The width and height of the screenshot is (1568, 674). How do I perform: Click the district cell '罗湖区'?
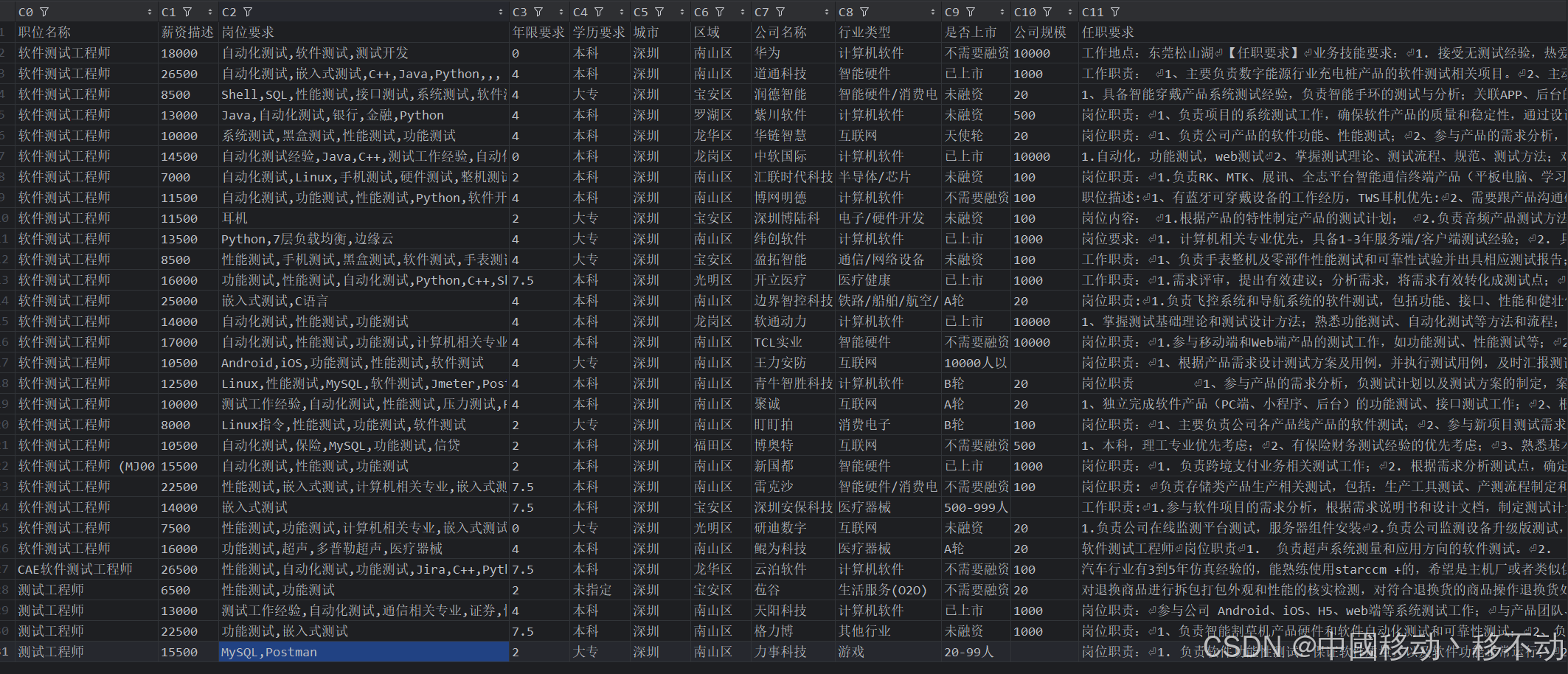pyautogui.click(x=713, y=115)
